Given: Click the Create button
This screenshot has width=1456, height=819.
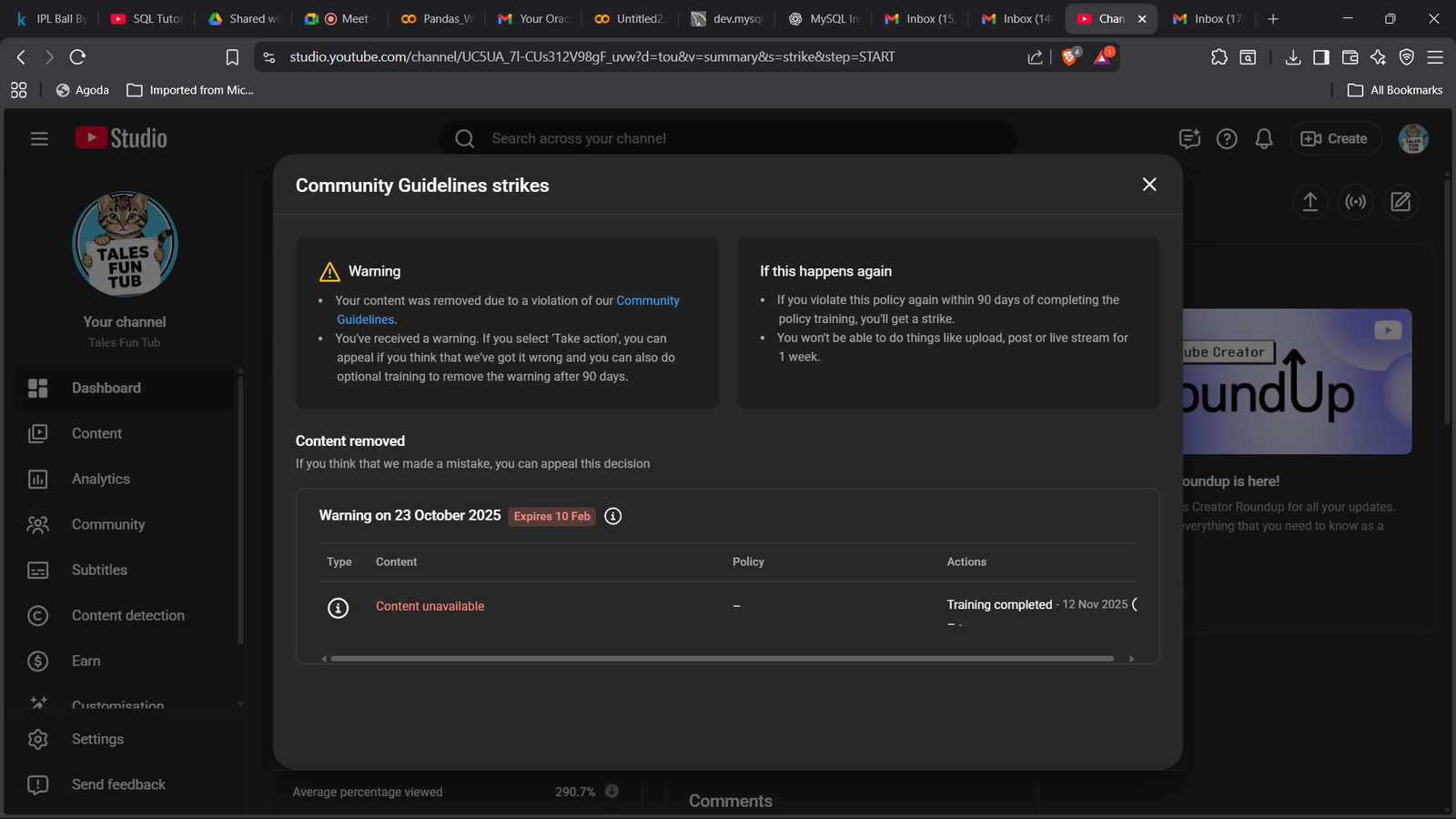Looking at the screenshot, I should (1335, 138).
